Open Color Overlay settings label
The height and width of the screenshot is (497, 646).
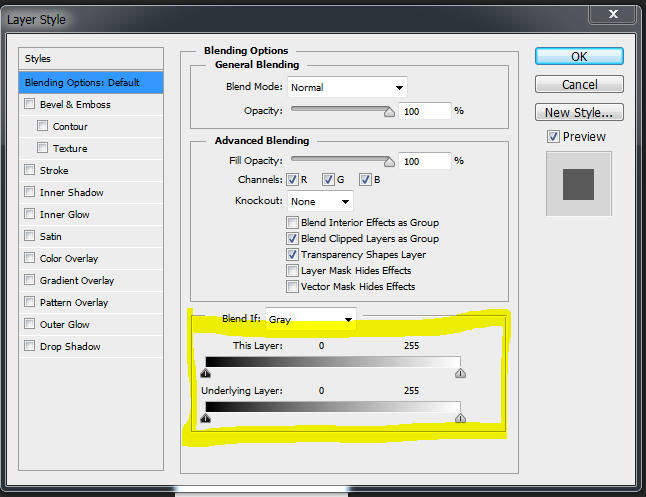69,258
